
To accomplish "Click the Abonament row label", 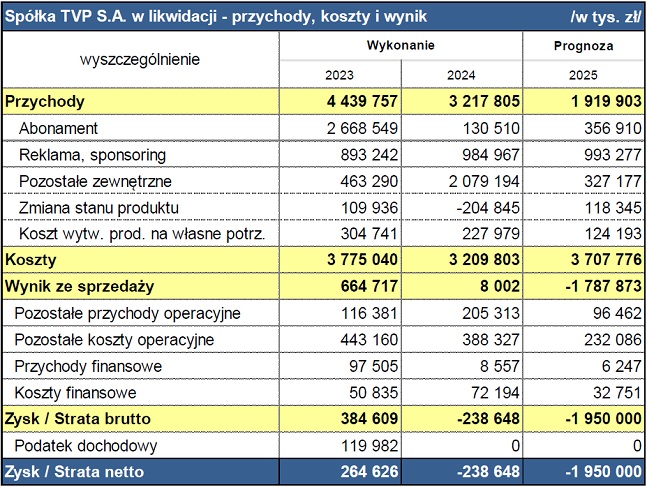I will point(58,128).
